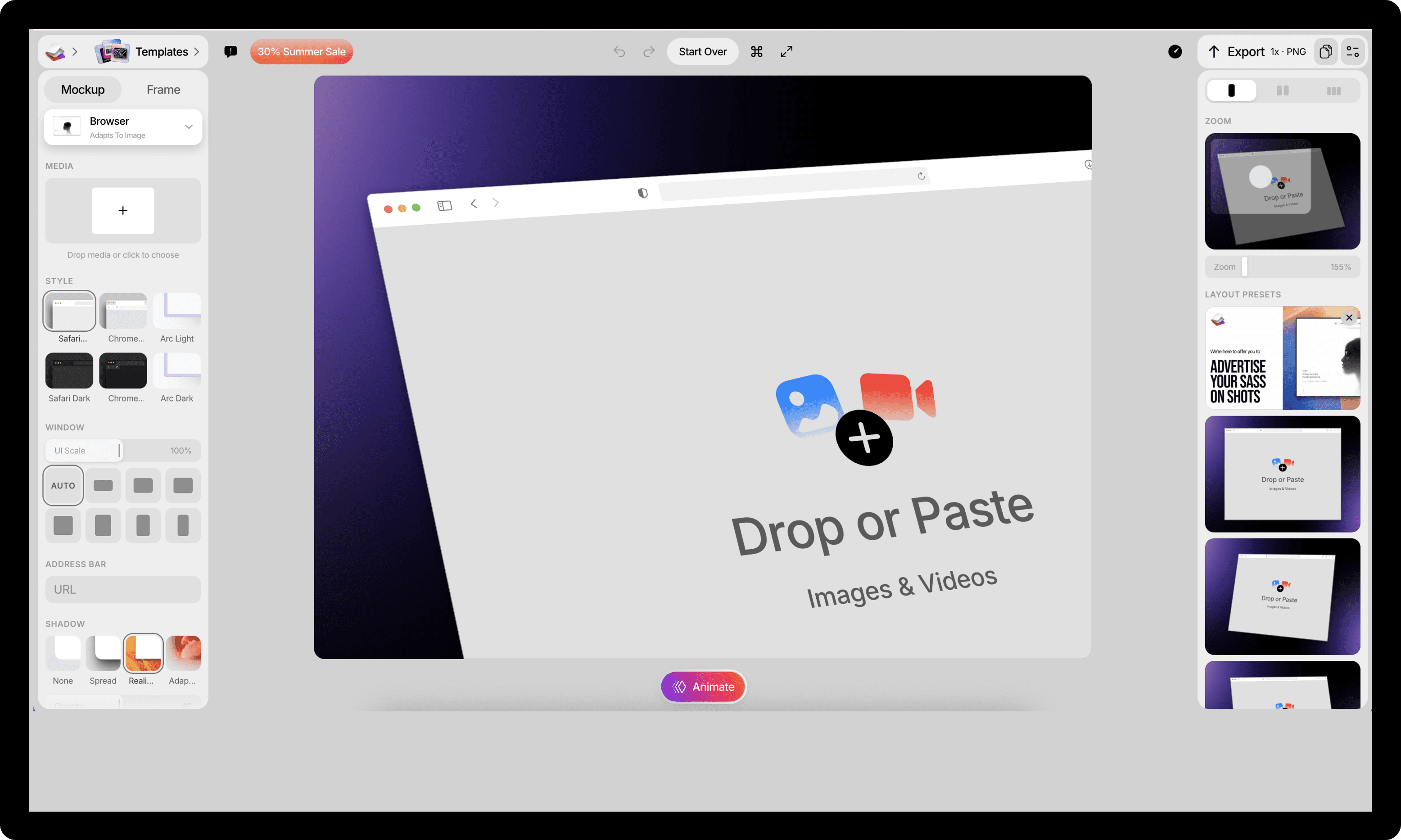The width and height of the screenshot is (1401, 840).
Task: Click the 30% Summer Sale badge
Action: pyautogui.click(x=301, y=51)
